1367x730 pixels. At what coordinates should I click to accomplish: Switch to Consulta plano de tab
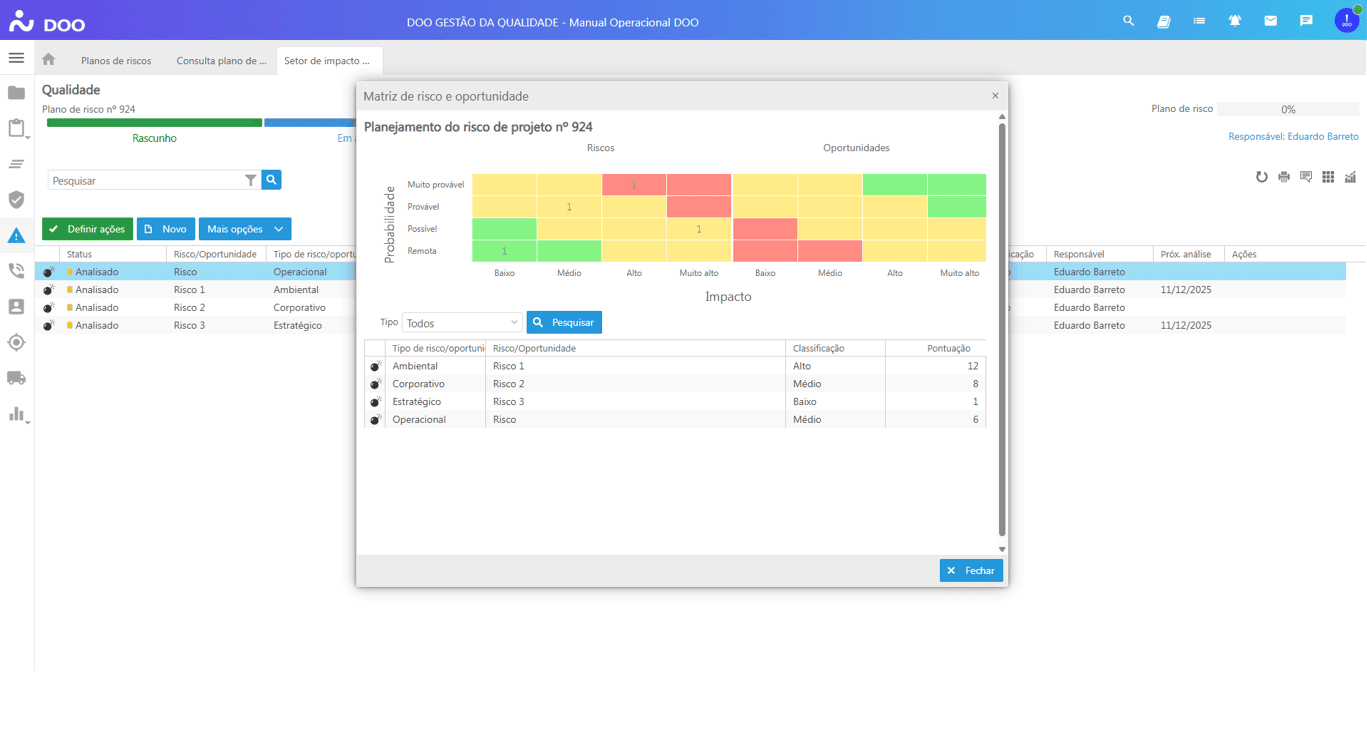221,61
